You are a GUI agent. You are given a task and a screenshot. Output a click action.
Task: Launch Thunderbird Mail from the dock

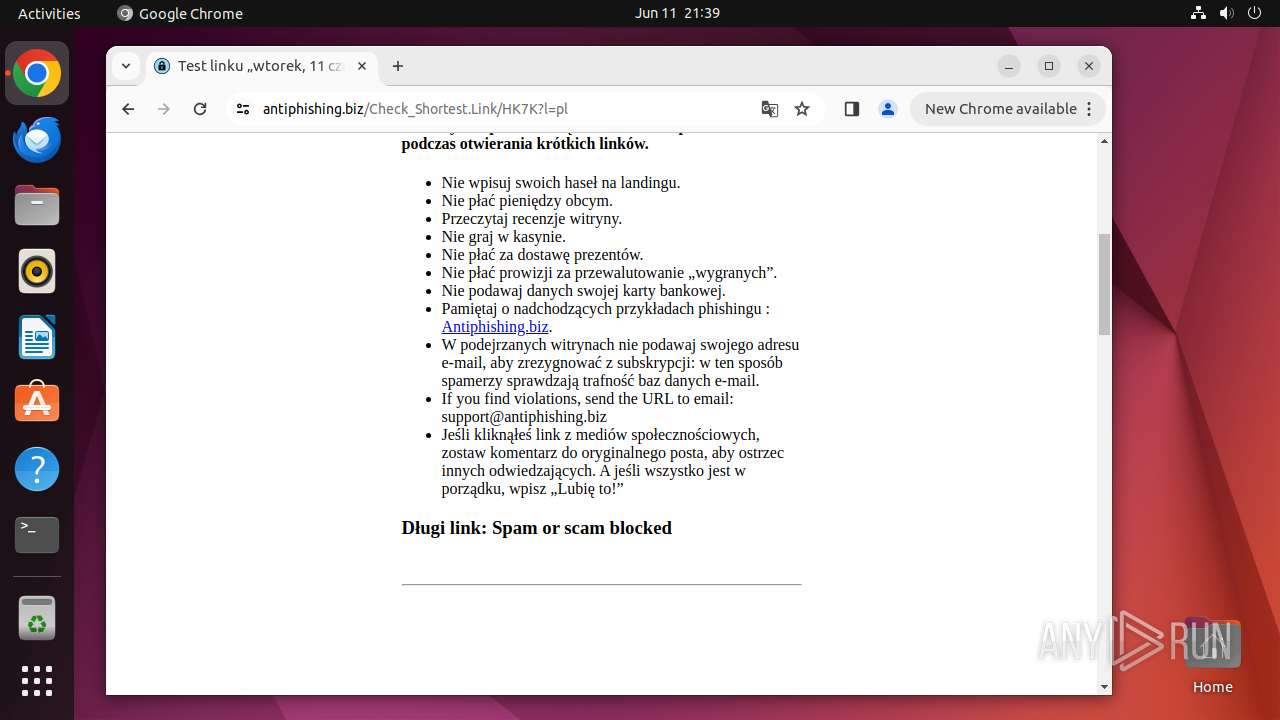click(x=37, y=139)
